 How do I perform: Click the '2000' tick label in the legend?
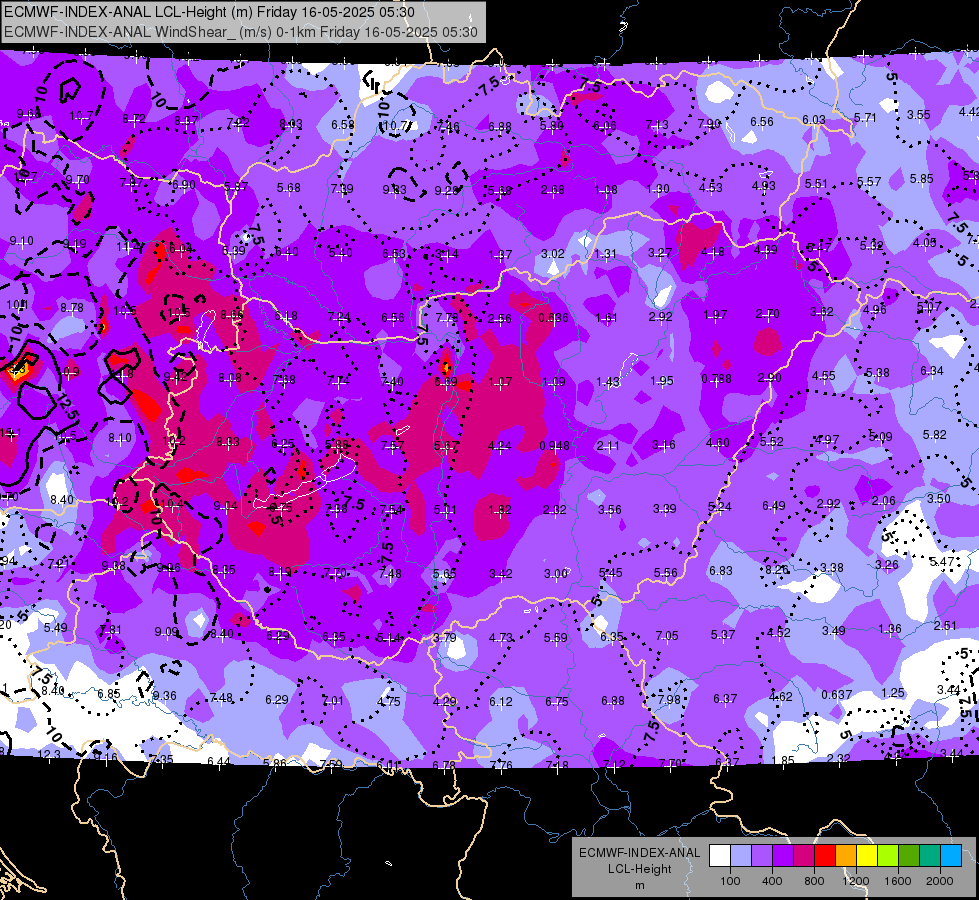[x=940, y=881]
